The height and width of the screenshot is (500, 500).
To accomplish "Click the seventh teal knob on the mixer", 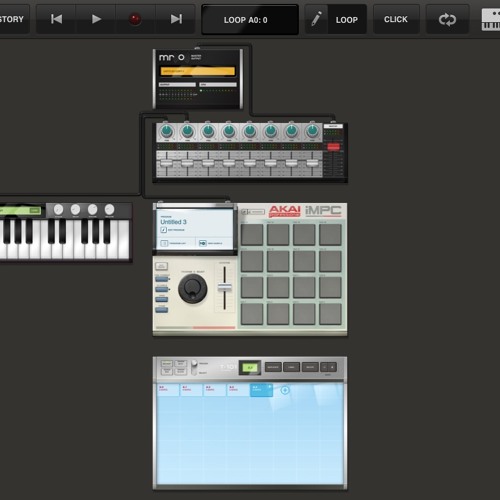I will pos(291,131).
